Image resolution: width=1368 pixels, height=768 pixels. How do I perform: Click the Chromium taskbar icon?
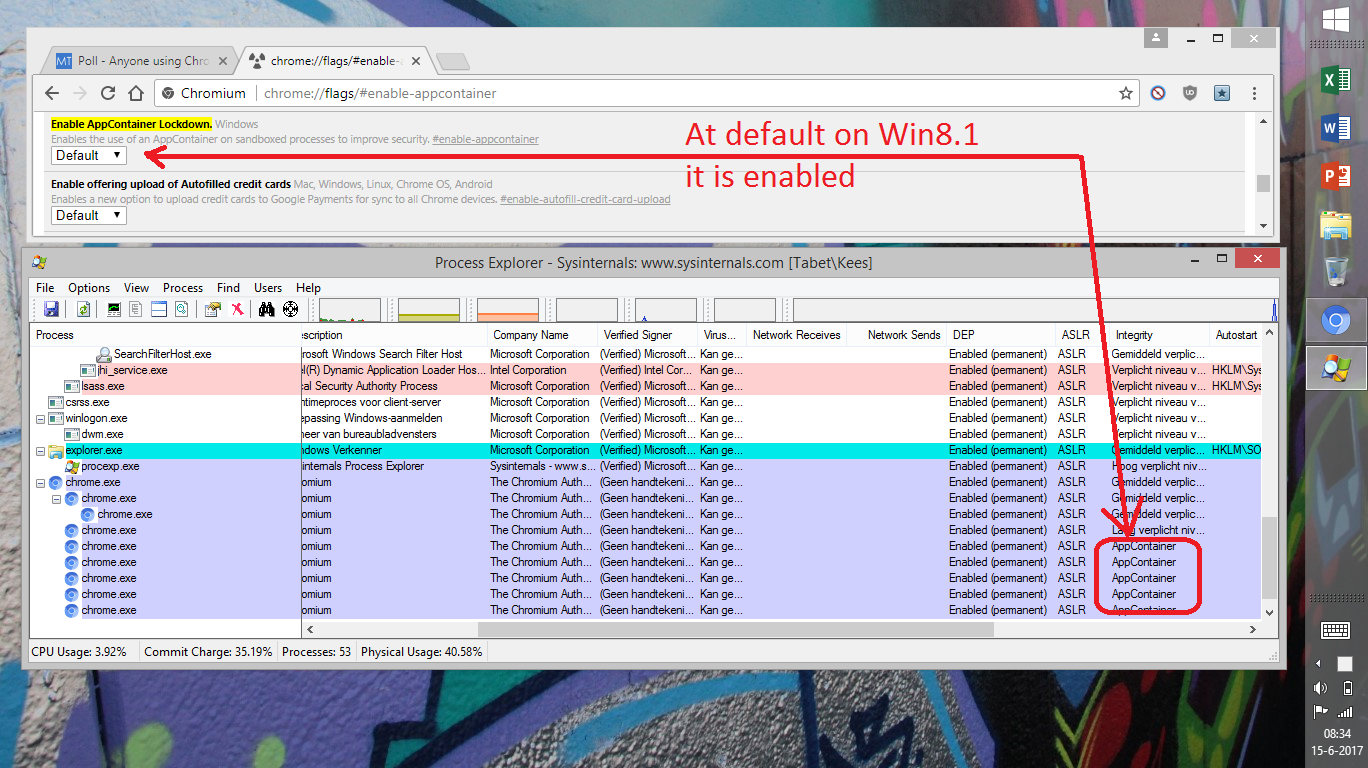pyautogui.click(x=1337, y=320)
